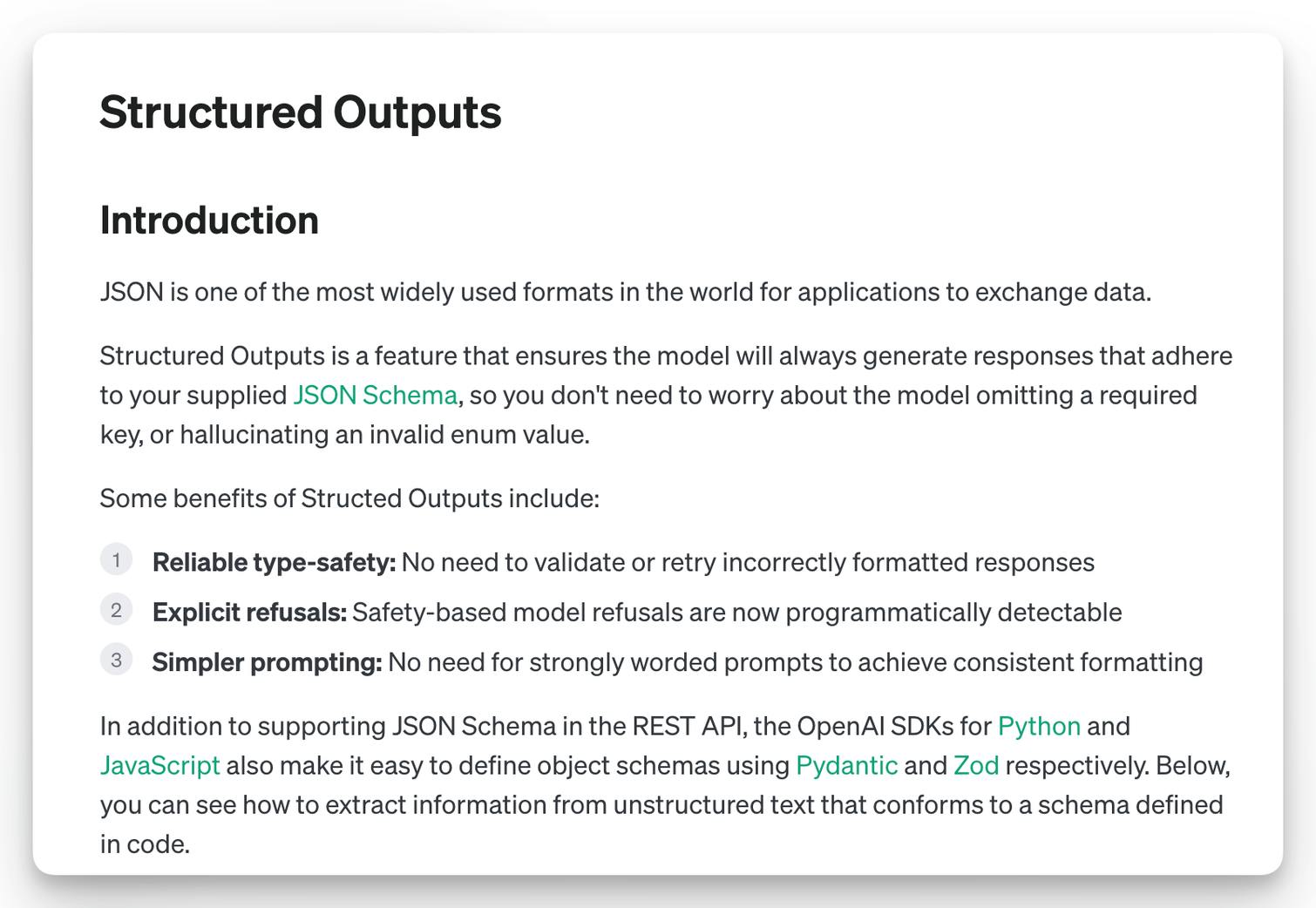Click the "Some benefits of Structed Outputs" line
The image size is (1316, 908).
349,498
